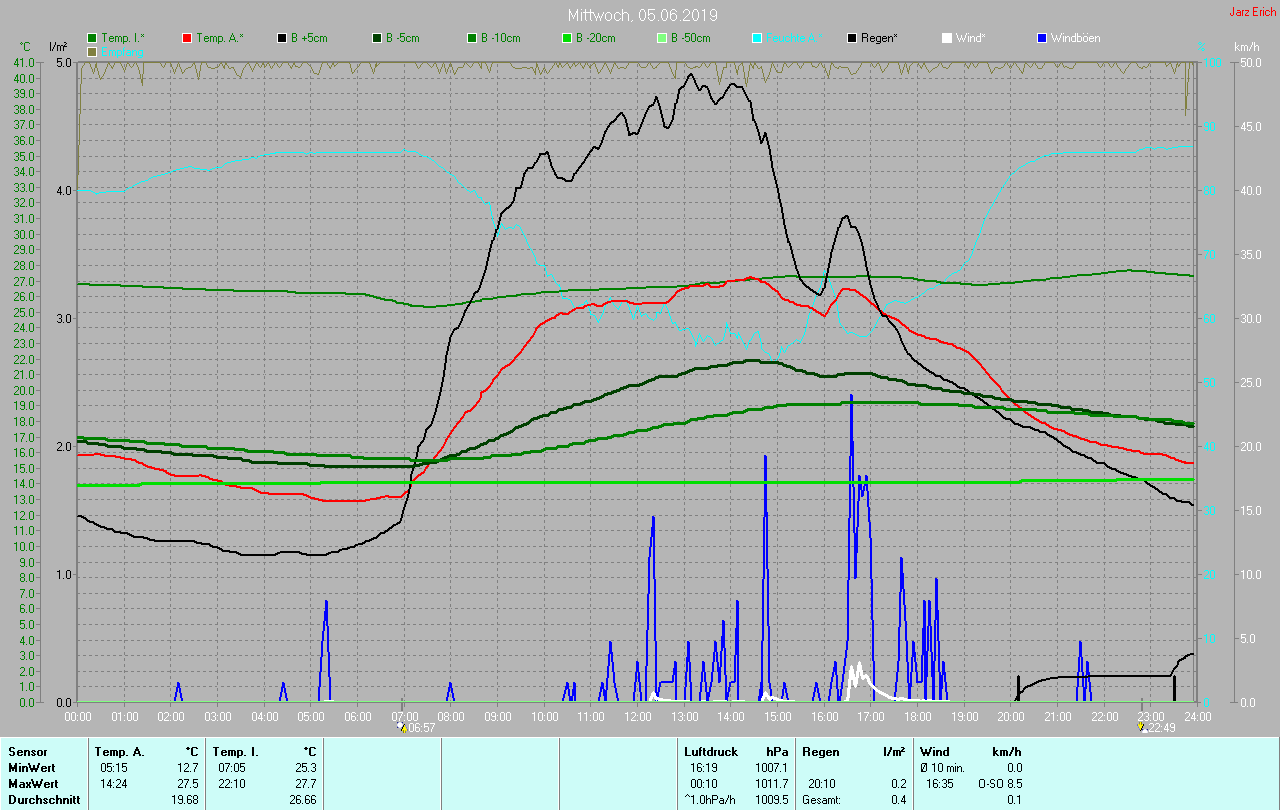Viewport: 1280px width, 810px height.
Task: Click the sunset icon at 22:49
Action: click(1143, 727)
